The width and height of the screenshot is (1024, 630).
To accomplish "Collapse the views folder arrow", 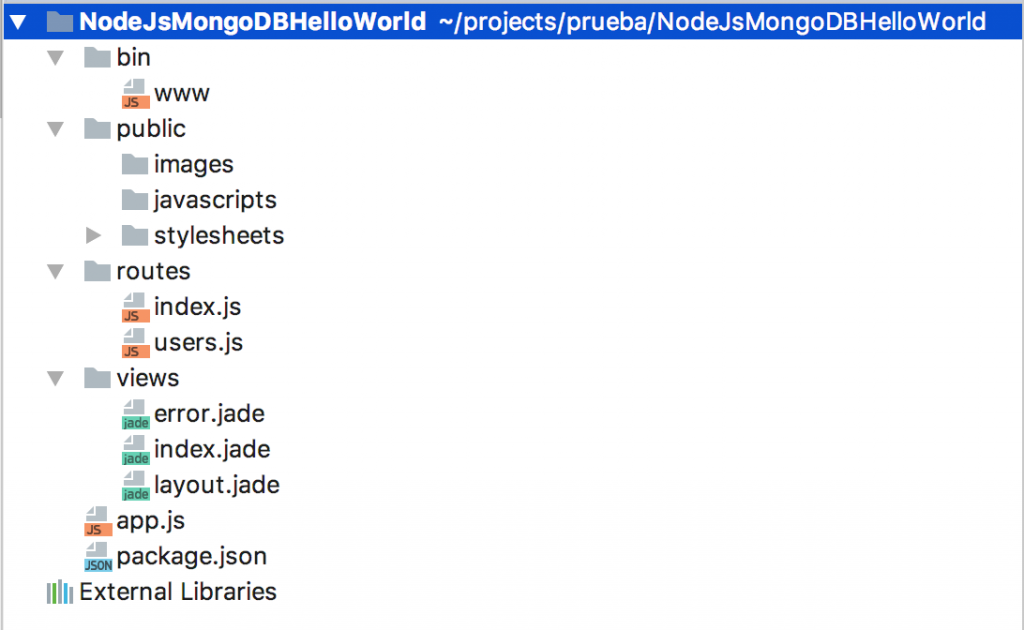I will [56, 379].
